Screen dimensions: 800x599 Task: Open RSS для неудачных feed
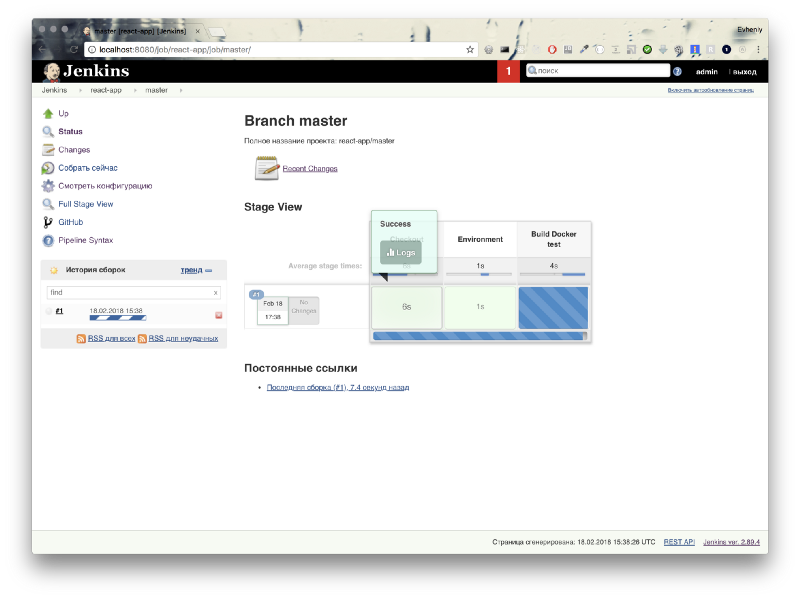pos(183,338)
